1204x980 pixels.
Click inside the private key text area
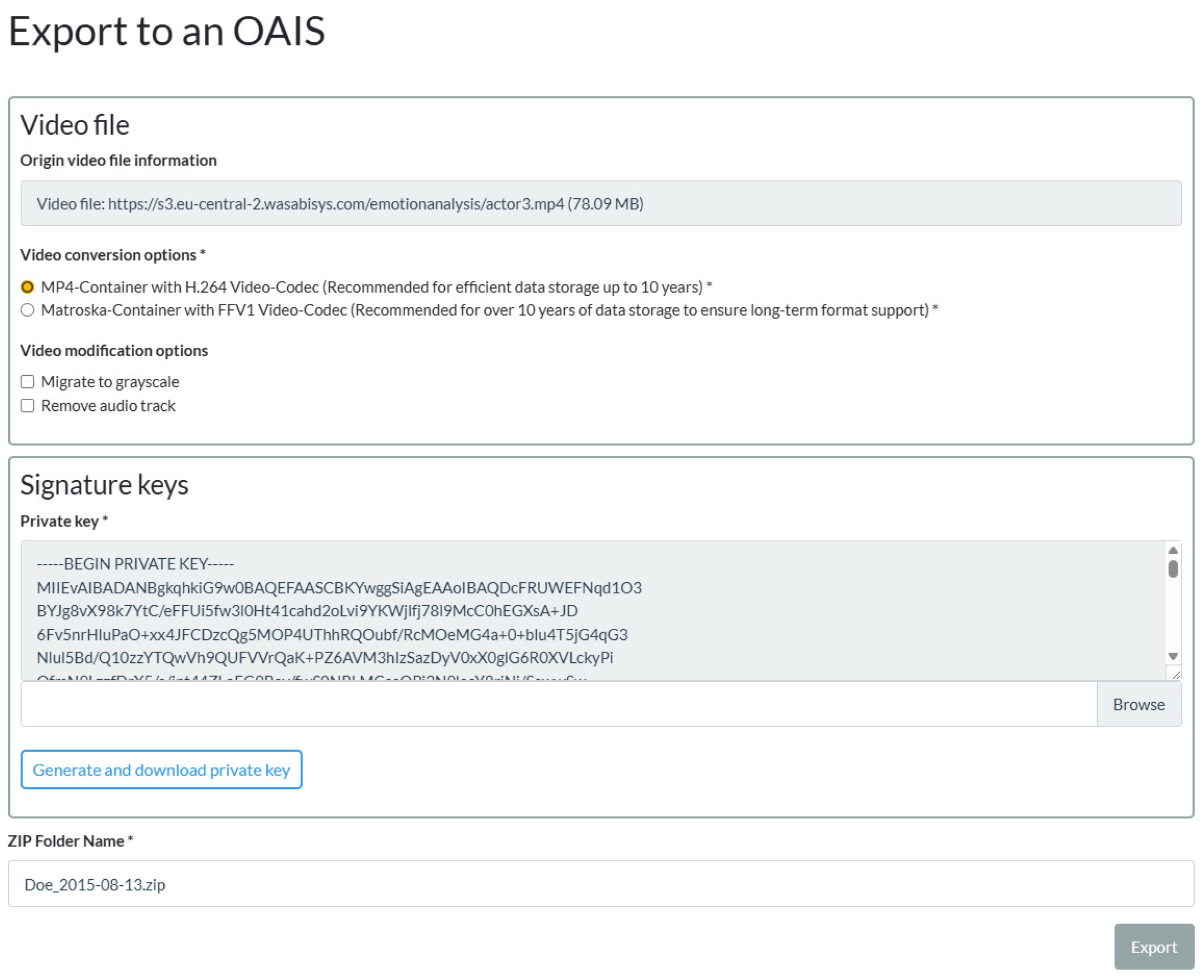[x=564, y=610]
